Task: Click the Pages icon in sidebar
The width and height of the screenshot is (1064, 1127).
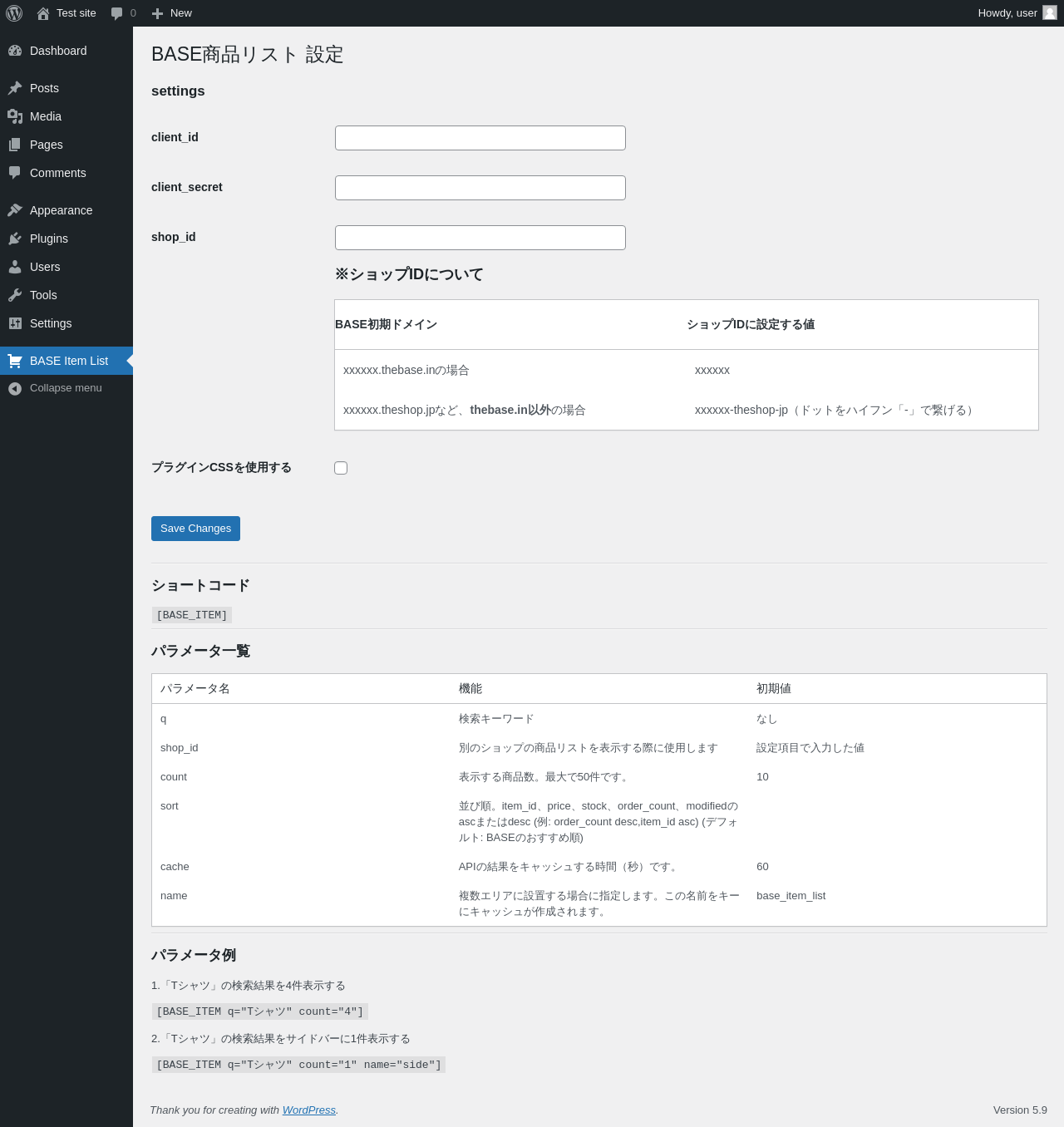Action: pyautogui.click(x=15, y=145)
